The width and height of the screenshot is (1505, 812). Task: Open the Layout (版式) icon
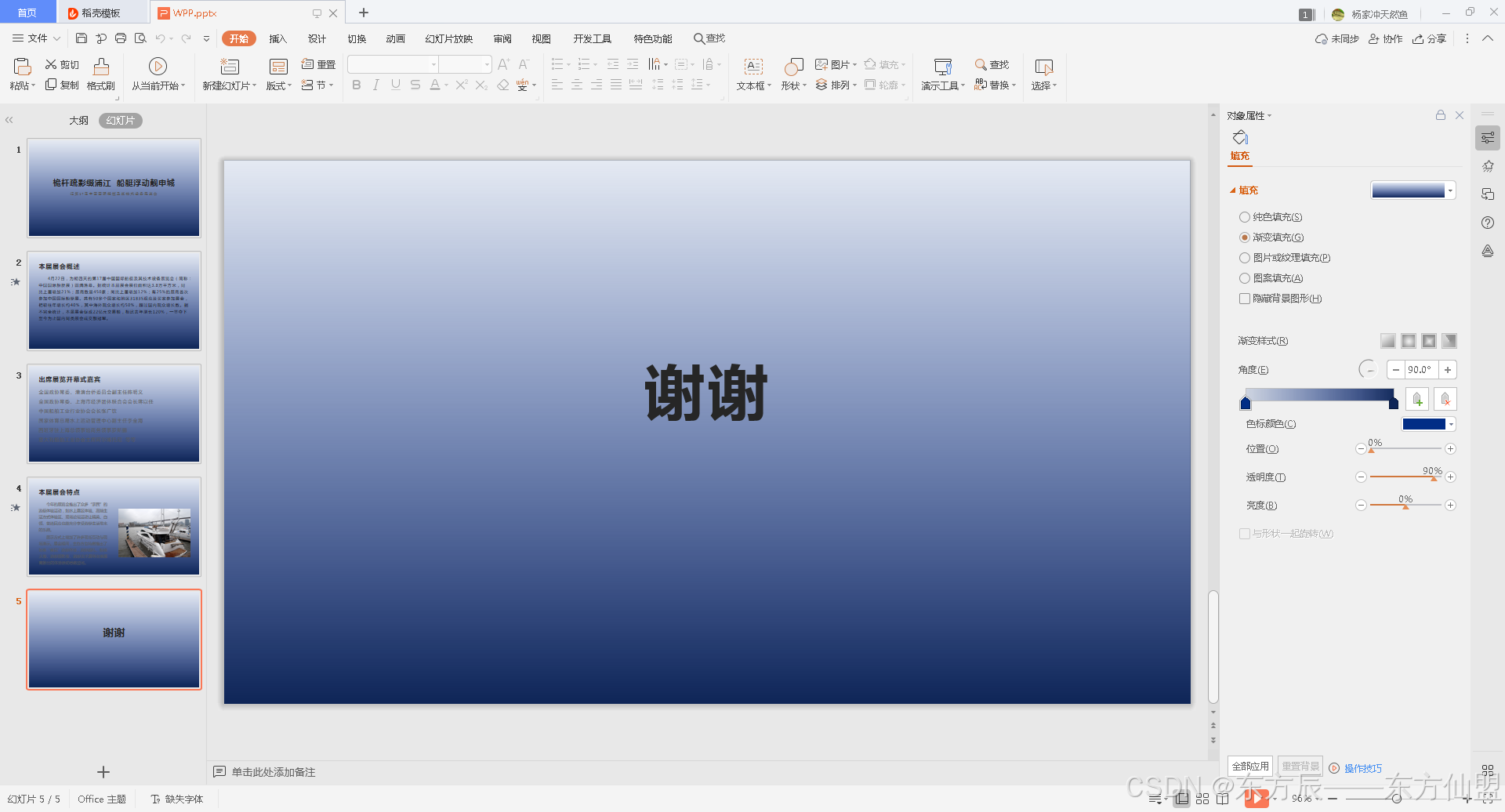278,67
